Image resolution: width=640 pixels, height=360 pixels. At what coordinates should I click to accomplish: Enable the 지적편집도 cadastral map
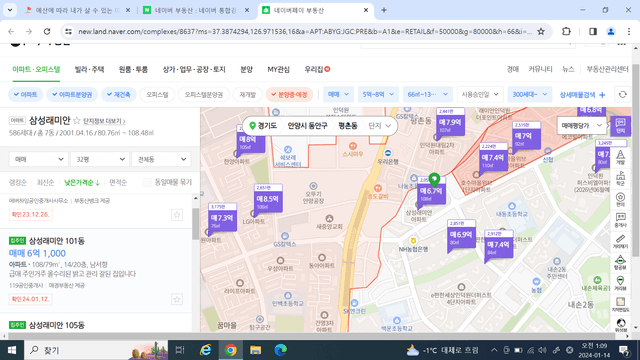click(620, 304)
